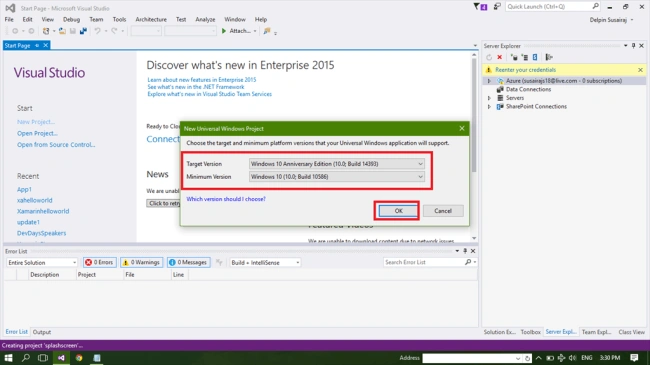Viewport: 650px width, 365px height.
Task: Click Server Explorer Refresh icon
Action: [489, 57]
